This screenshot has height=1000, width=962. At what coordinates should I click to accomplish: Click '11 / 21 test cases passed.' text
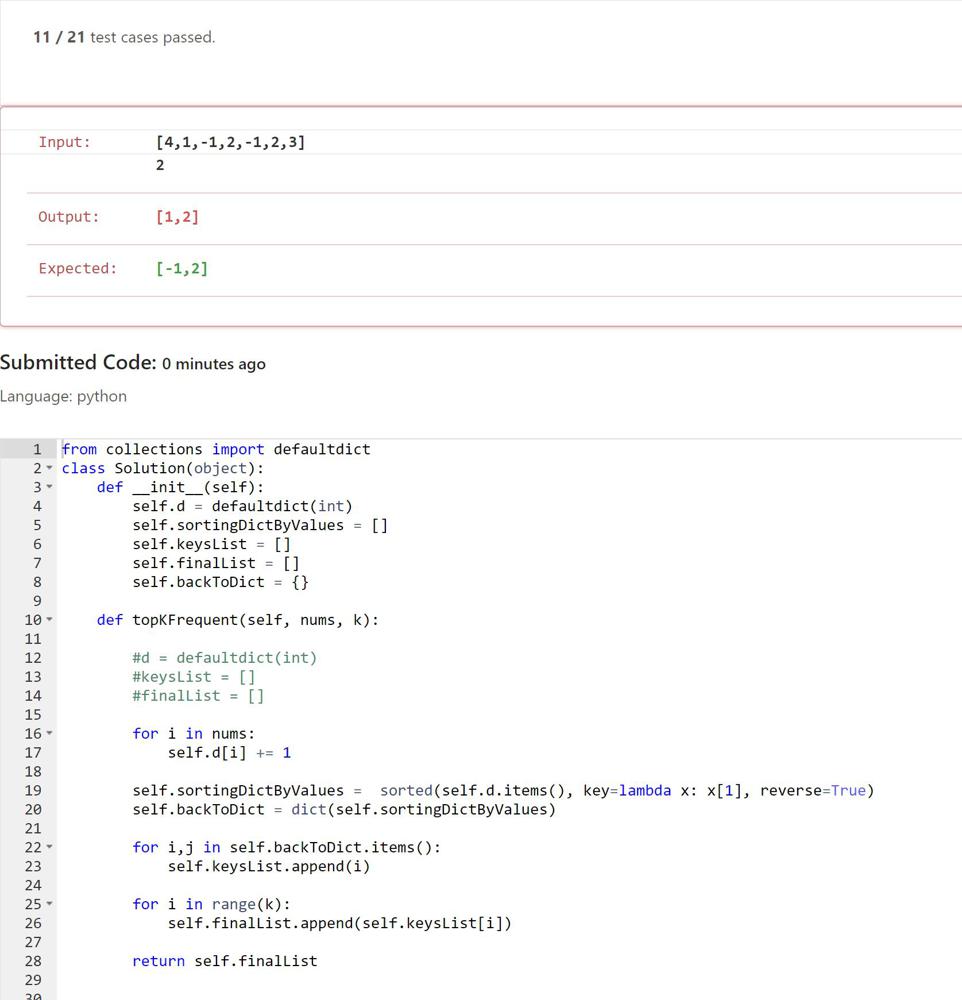(124, 38)
